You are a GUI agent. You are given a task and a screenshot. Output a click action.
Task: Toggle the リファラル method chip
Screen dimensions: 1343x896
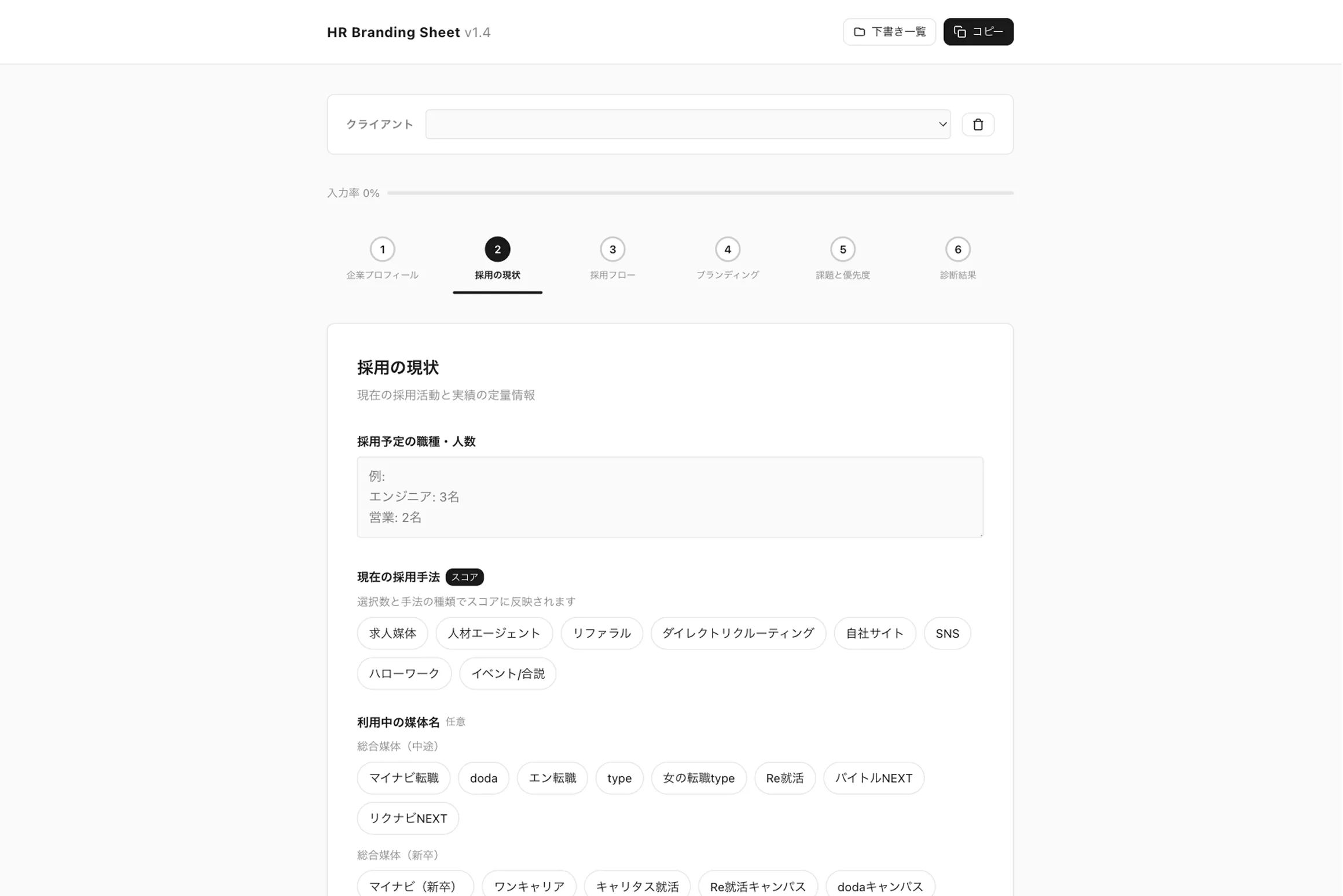pos(601,633)
